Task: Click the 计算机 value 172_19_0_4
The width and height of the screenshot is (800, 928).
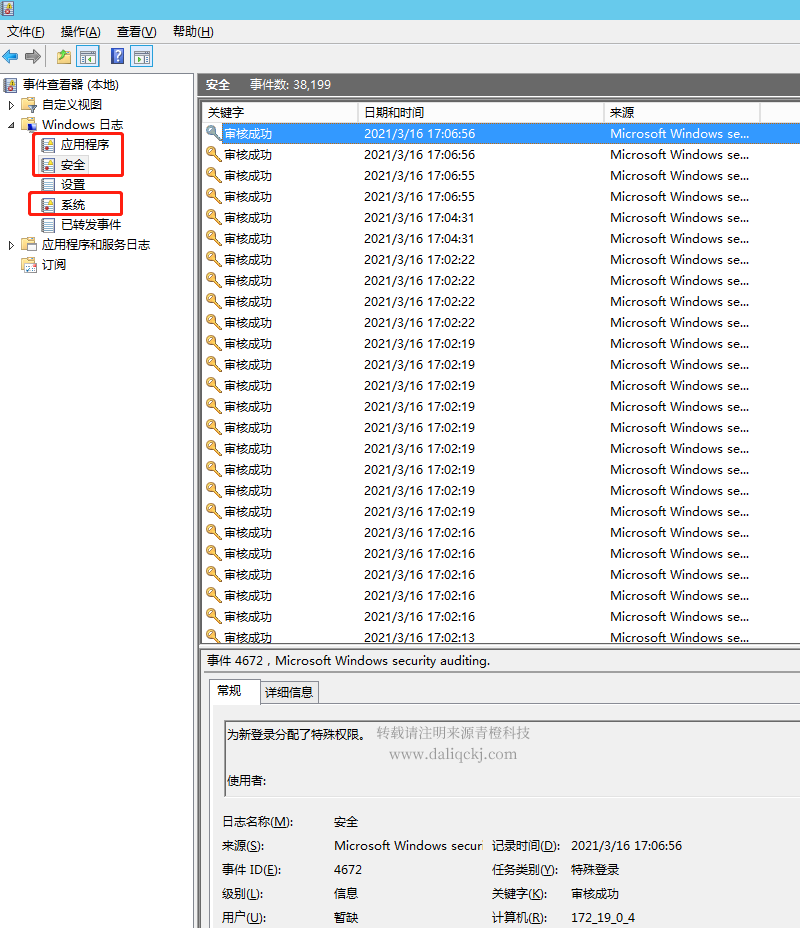Action: pos(603,917)
